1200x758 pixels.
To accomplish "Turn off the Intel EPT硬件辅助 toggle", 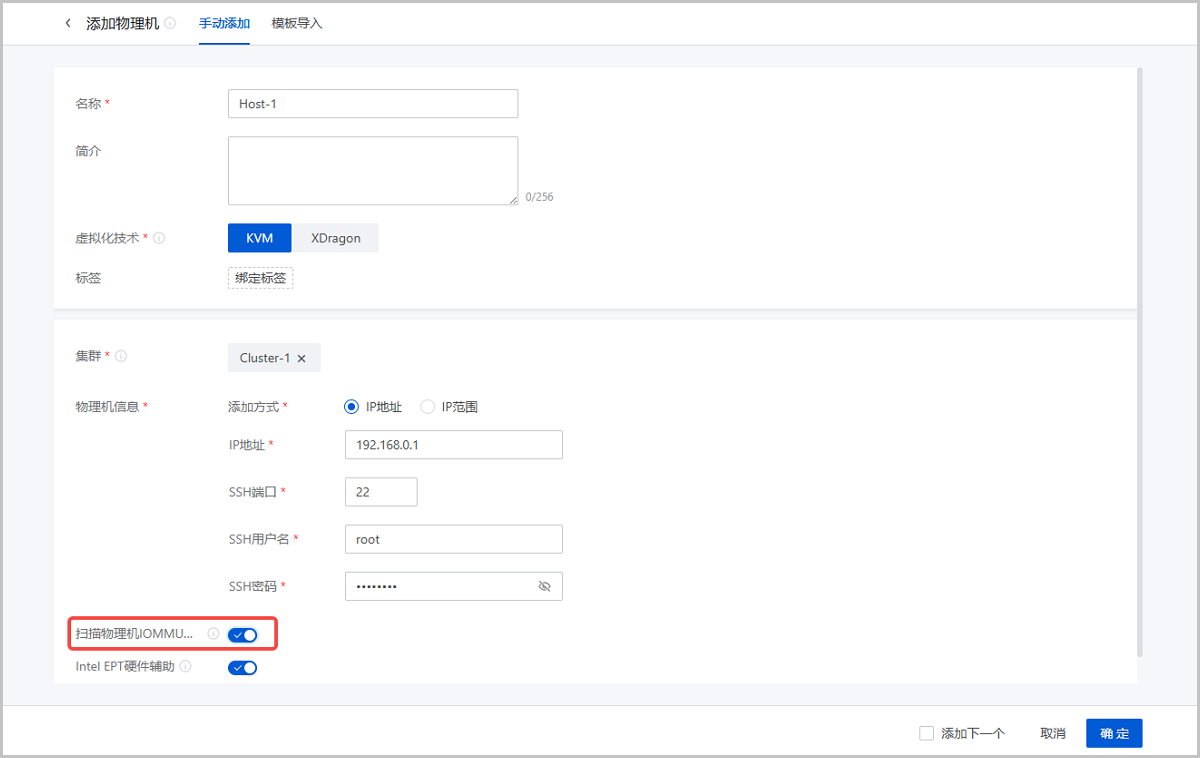I will click(x=242, y=667).
